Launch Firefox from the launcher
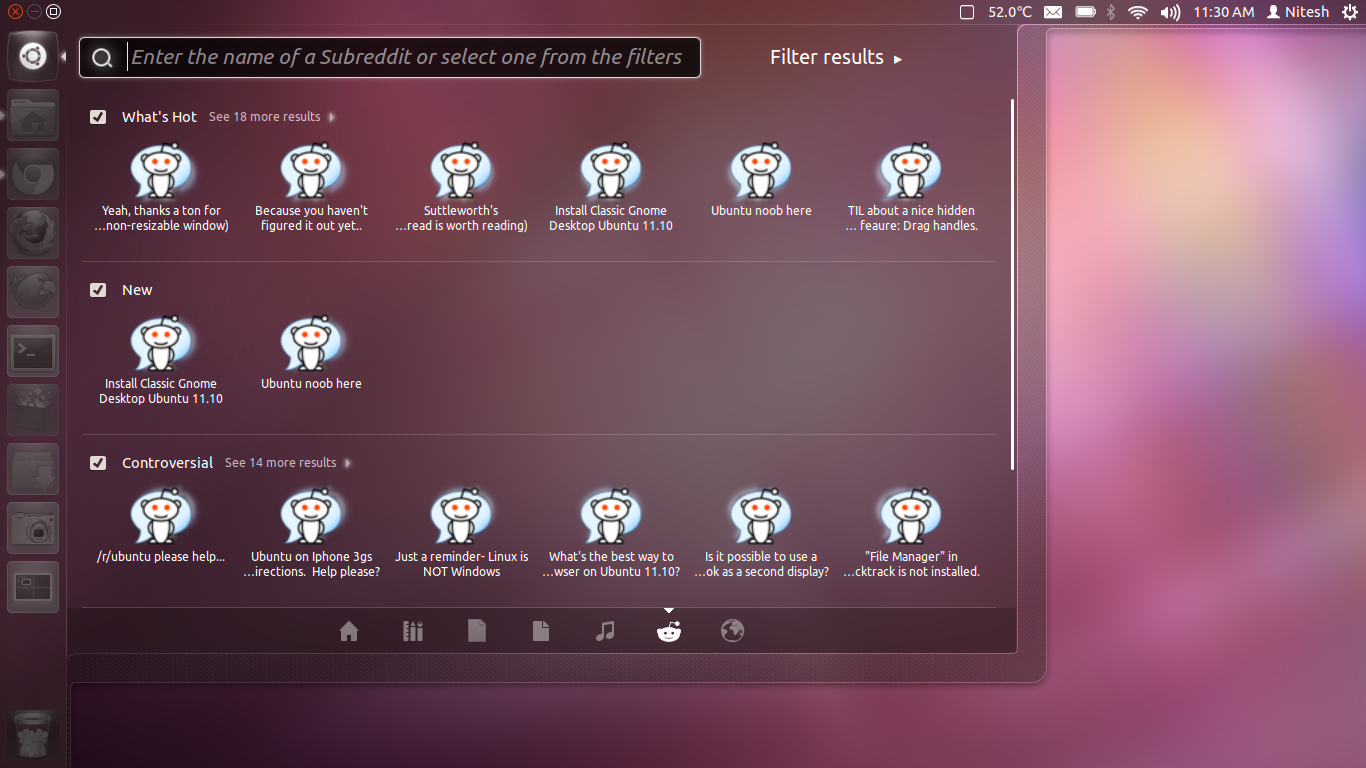 32,233
